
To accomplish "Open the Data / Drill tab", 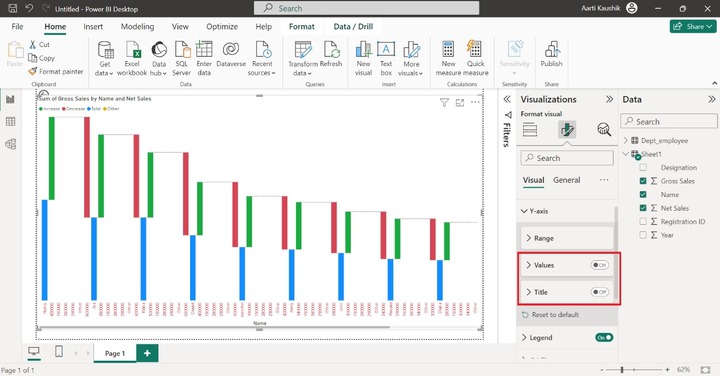I will click(353, 27).
